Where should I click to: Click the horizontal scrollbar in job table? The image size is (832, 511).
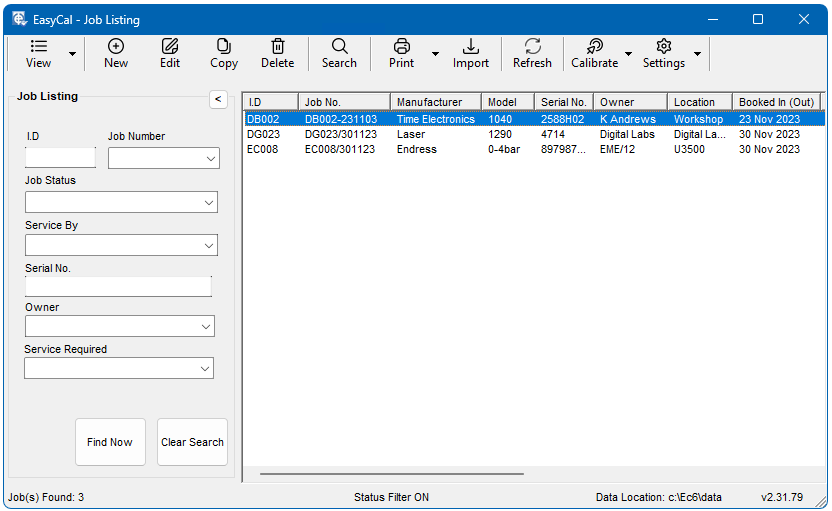pos(391,474)
